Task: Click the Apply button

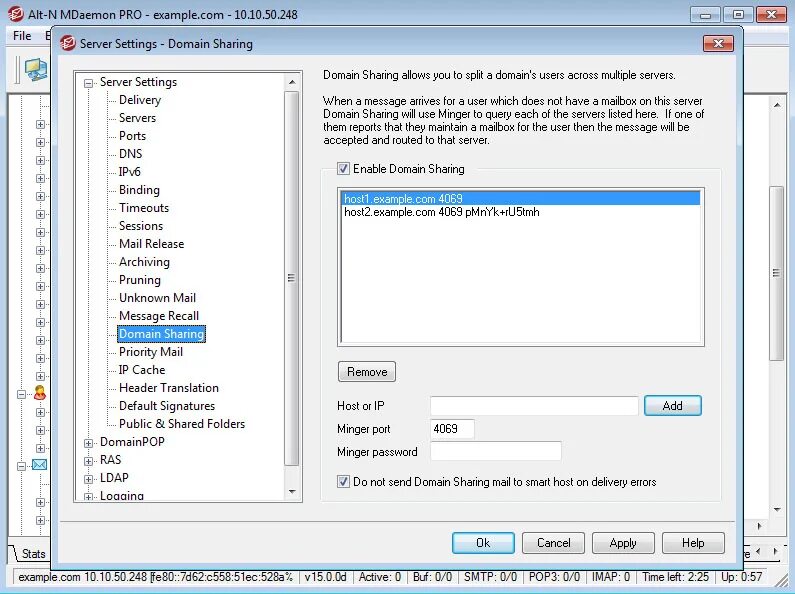Action: pos(623,543)
